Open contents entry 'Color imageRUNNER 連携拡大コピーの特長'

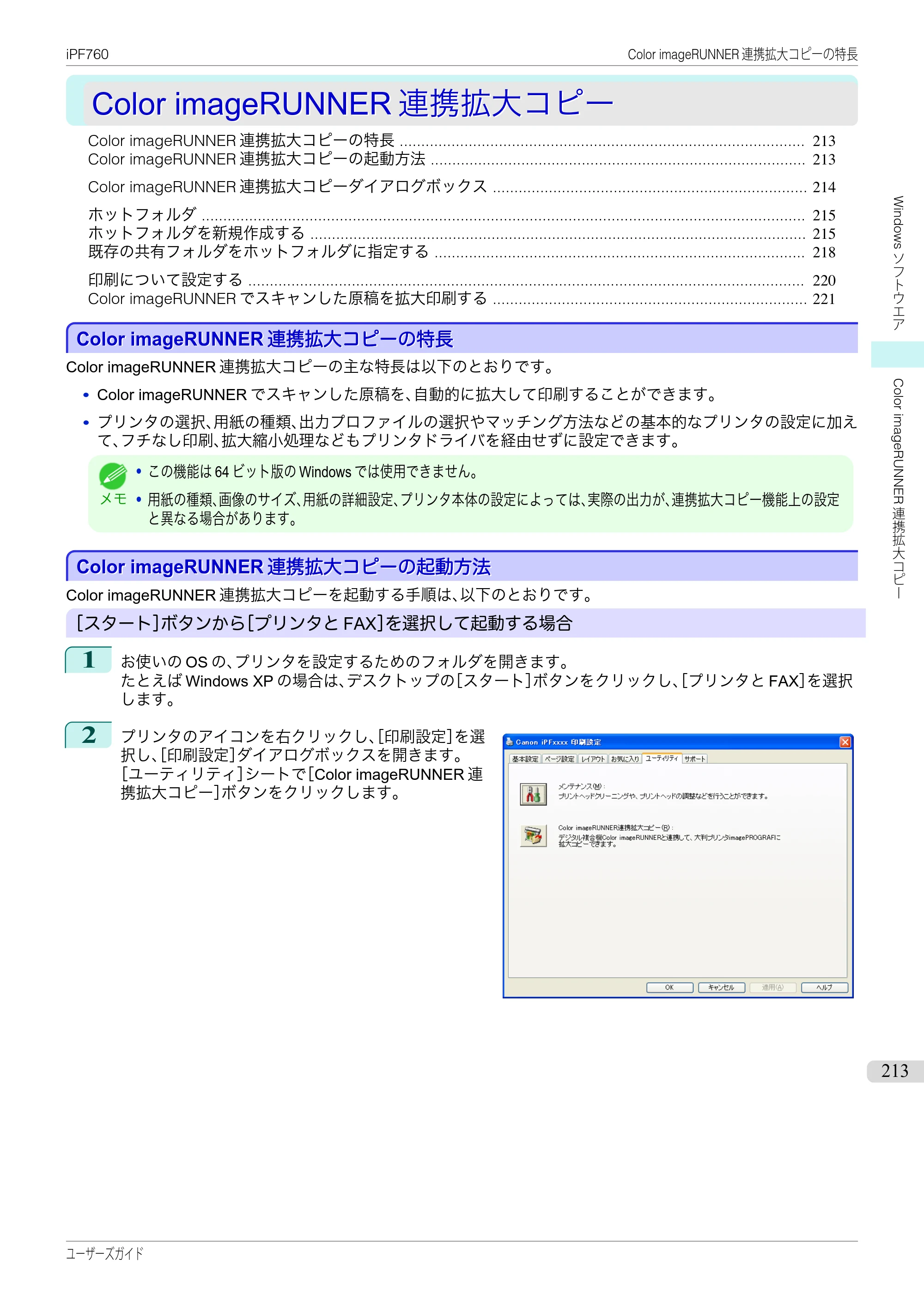coord(461,140)
